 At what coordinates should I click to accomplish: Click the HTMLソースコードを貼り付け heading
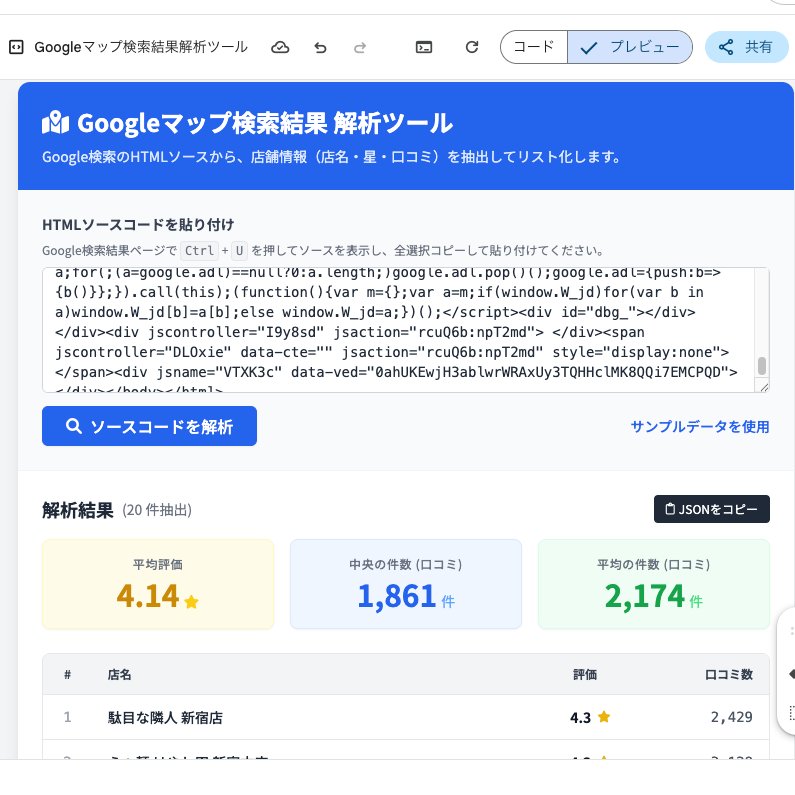[138, 225]
